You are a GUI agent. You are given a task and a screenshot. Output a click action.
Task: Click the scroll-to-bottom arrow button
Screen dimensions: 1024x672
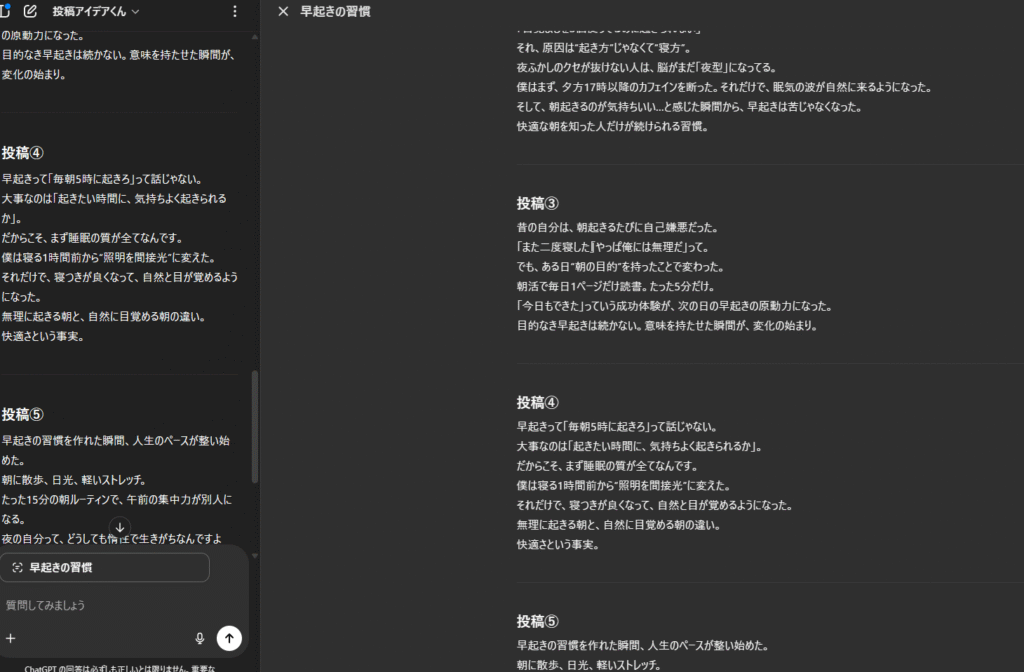point(120,527)
